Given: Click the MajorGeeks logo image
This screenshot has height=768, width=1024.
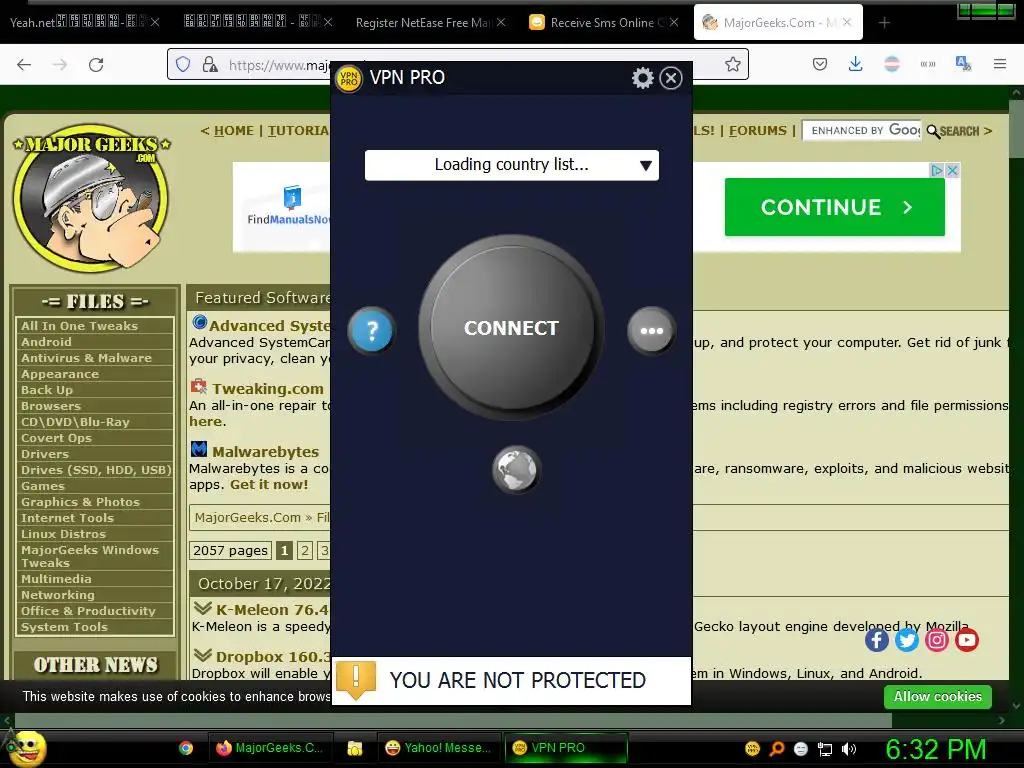Looking at the screenshot, I should point(91,198).
